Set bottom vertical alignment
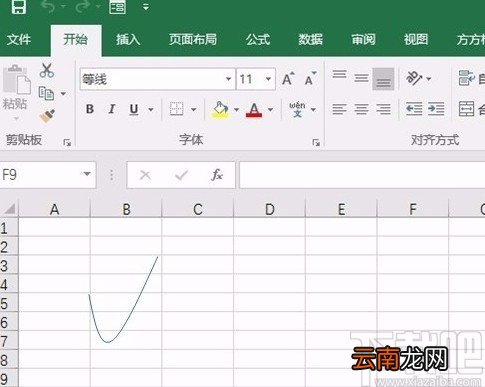485x387 pixels. click(x=383, y=79)
